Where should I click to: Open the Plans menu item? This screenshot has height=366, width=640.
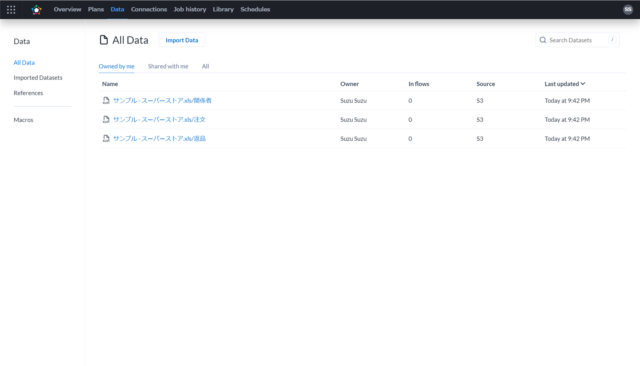pyautogui.click(x=96, y=9)
